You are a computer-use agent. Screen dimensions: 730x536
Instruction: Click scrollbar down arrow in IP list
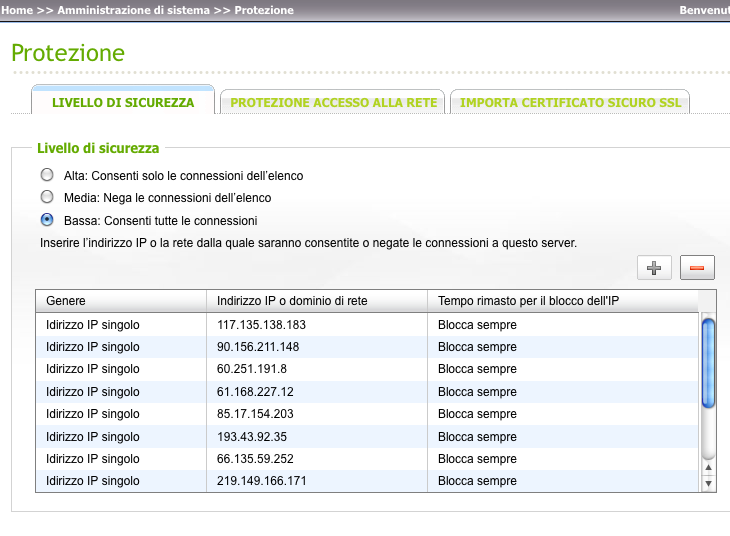point(709,484)
